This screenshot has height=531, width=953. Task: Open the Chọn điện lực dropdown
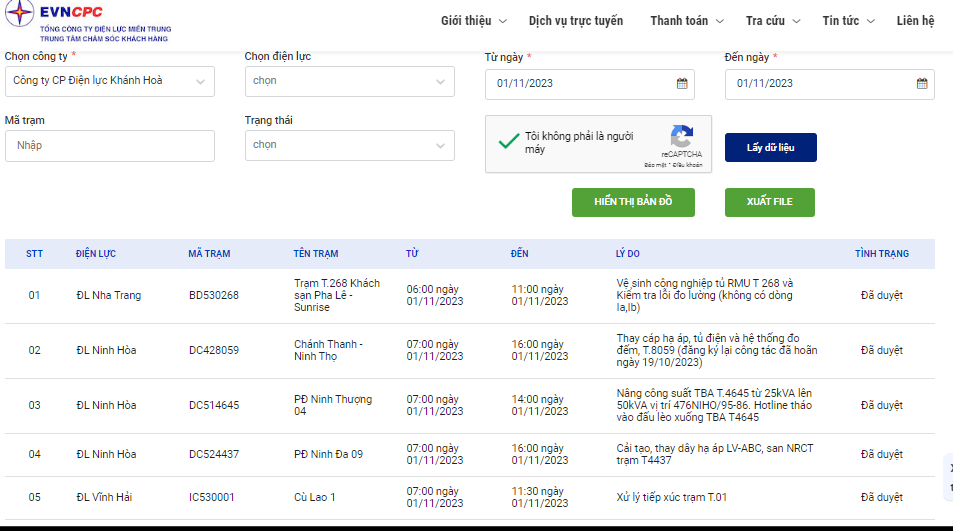(x=349, y=81)
